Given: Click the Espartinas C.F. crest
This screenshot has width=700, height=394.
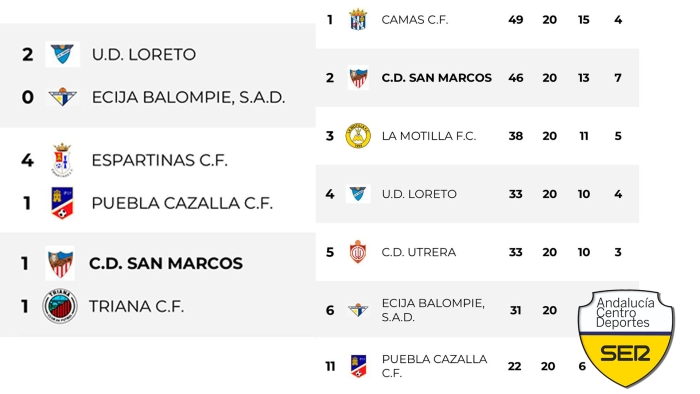Looking at the screenshot, I should click(62, 160).
